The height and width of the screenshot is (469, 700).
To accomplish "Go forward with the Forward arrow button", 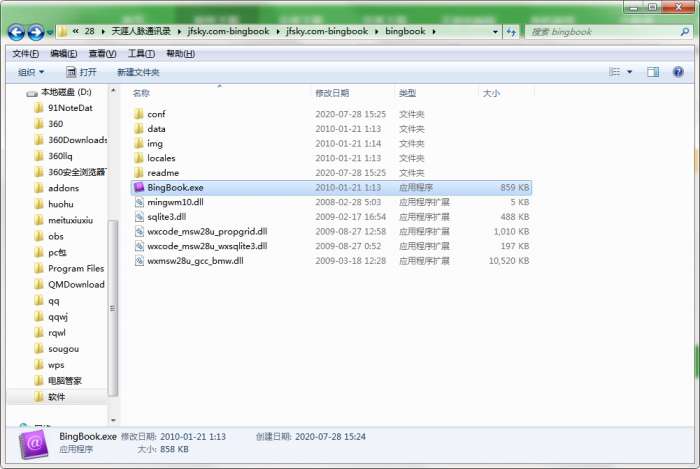I will pos(36,32).
